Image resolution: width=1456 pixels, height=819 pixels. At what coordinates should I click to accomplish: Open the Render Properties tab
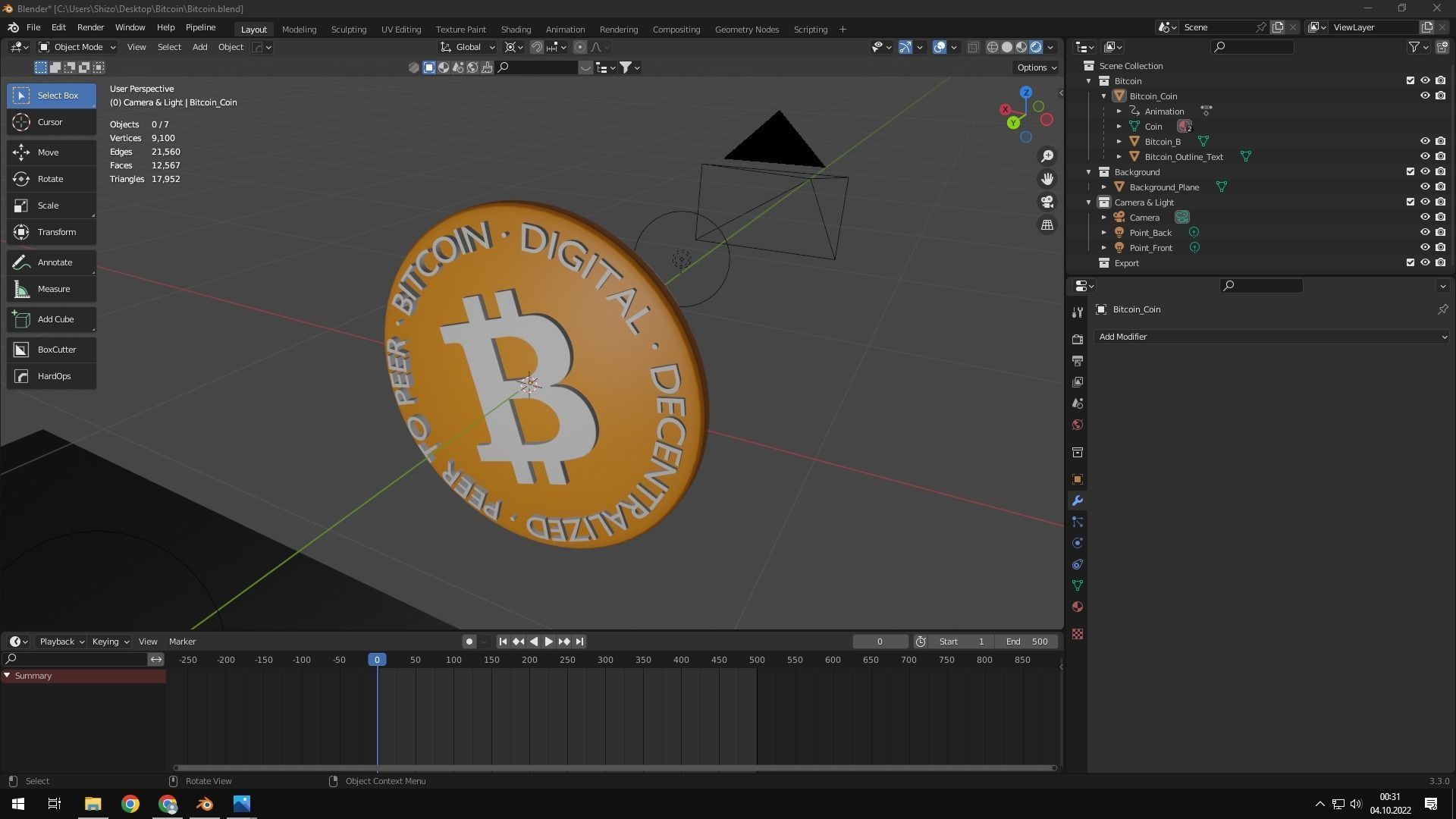1078,339
